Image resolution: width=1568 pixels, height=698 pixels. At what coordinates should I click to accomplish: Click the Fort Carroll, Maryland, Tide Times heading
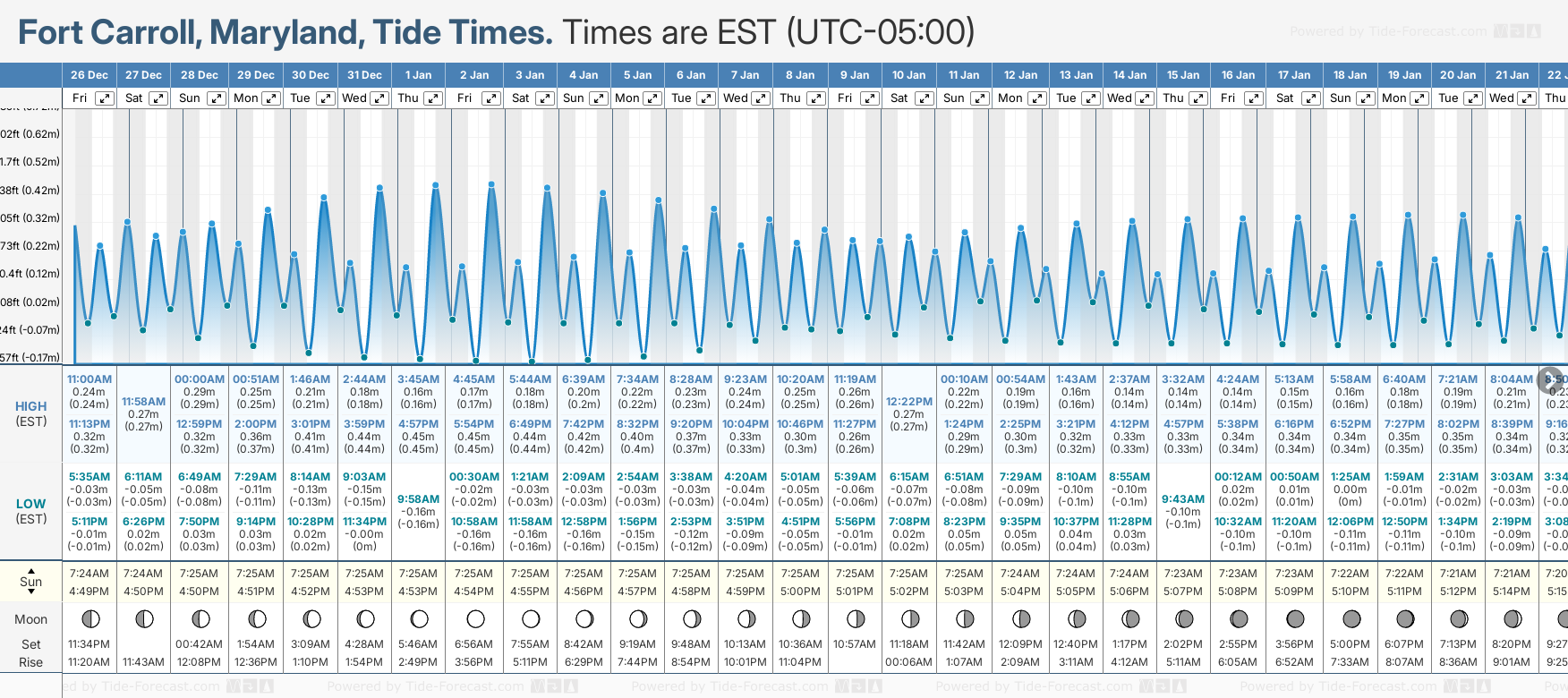coord(285,33)
